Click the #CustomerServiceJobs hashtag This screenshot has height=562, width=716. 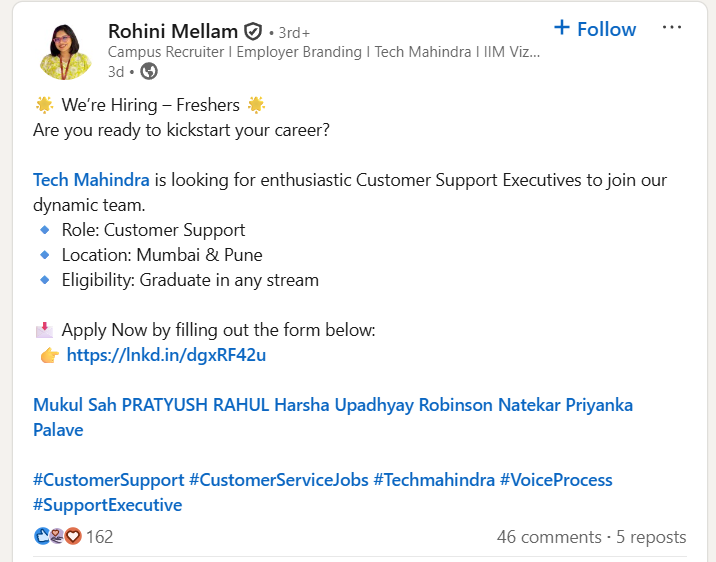279,480
